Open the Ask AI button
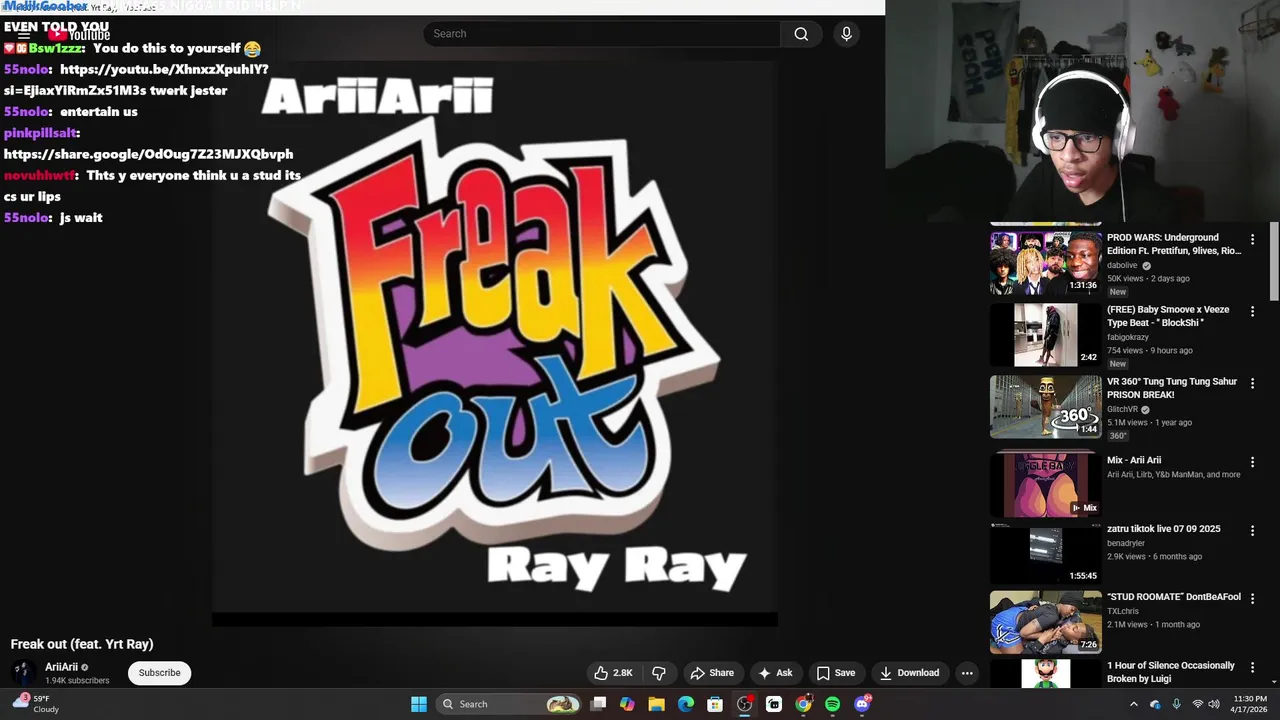1280x720 pixels. pyautogui.click(x=775, y=673)
